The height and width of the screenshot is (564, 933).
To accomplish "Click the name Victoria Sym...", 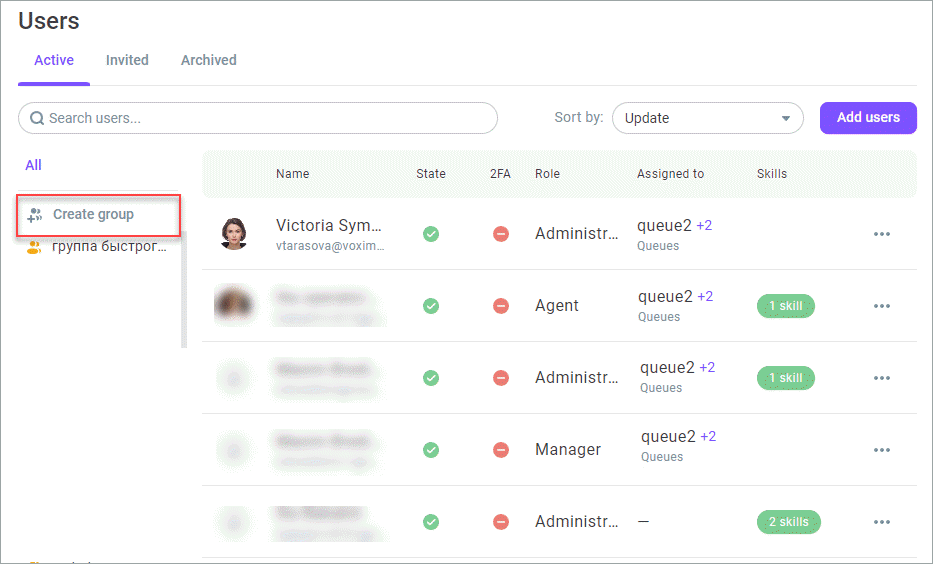I will pos(328,225).
